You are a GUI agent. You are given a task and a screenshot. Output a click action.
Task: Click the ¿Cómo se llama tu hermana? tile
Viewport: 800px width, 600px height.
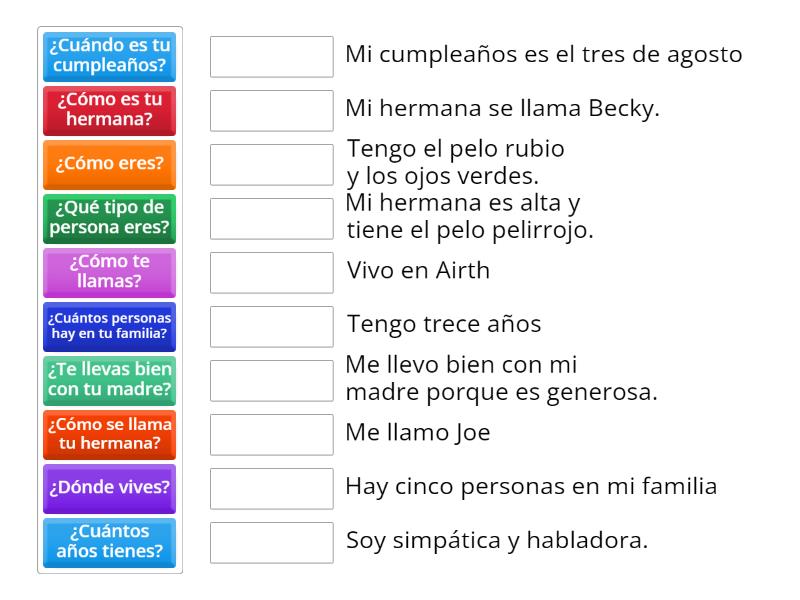[109, 434]
